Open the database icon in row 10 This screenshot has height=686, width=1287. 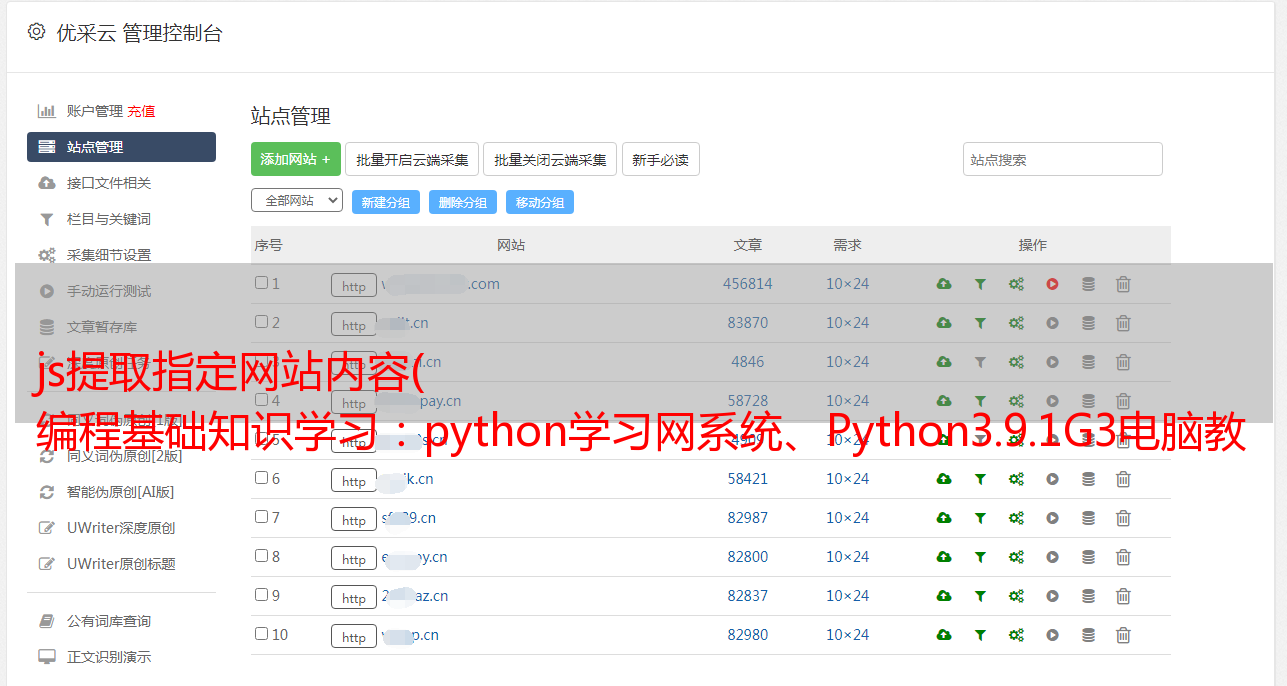click(x=1088, y=635)
